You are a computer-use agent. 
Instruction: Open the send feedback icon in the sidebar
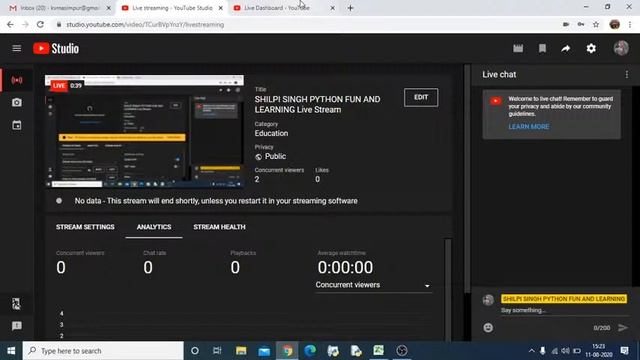click(17, 326)
